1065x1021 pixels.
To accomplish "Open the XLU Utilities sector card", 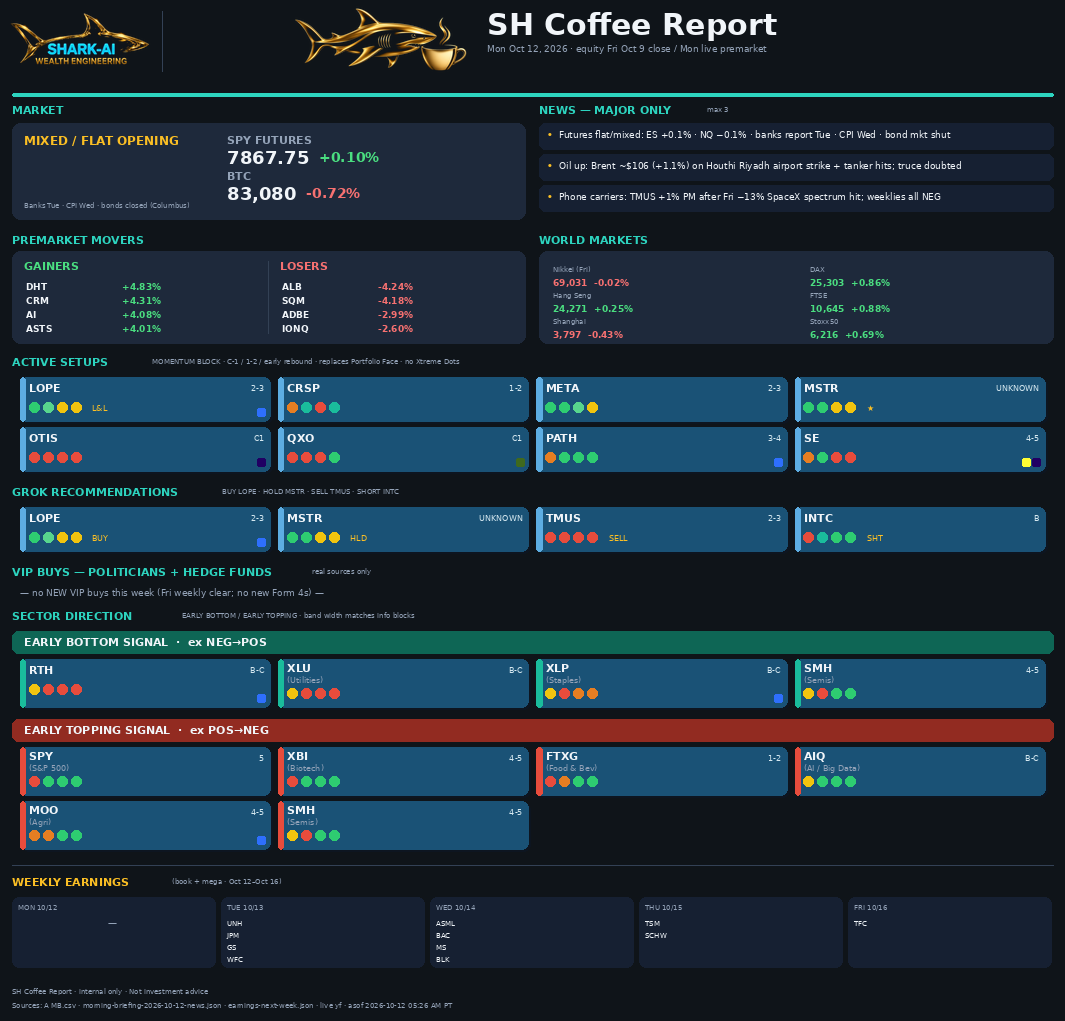I will 403,683.
